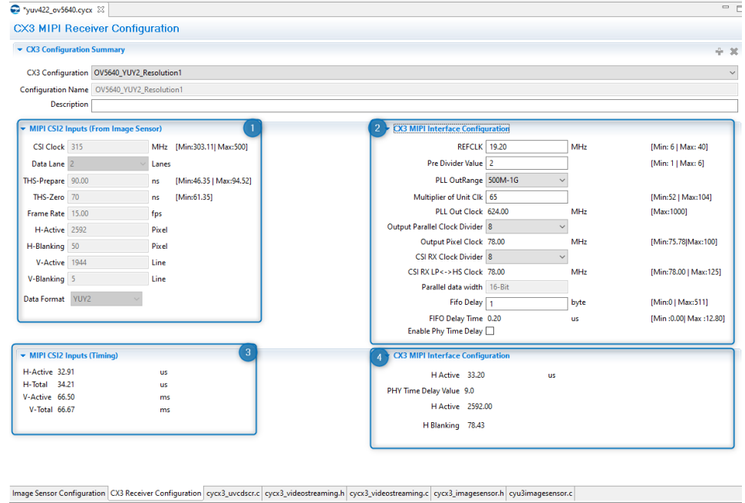Click the add configuration plus icon

(x=719, y=51)
